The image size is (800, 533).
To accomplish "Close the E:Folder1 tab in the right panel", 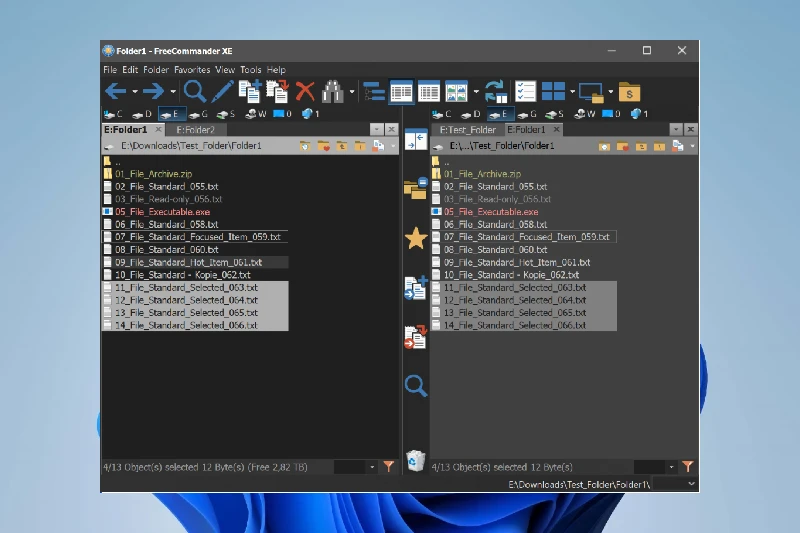I will (556, 130).
